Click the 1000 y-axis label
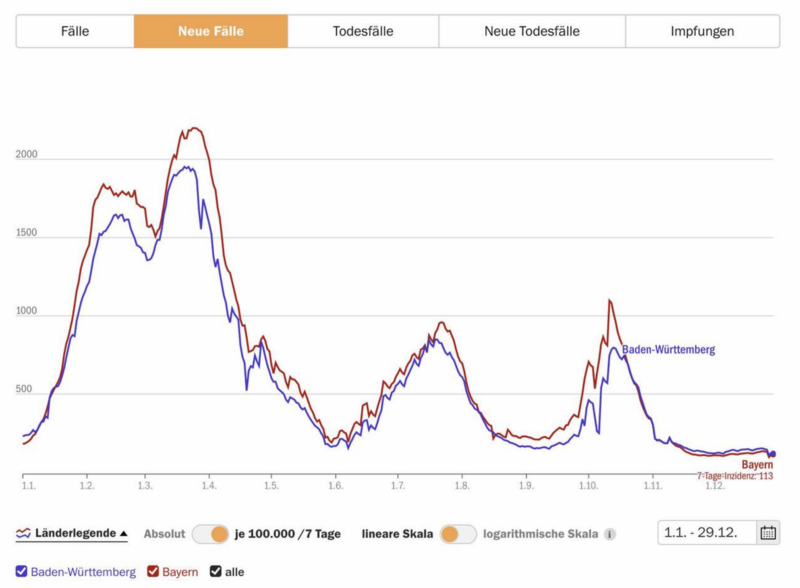Image resolution: width=800 pixels, height=588 pixels. pos(27,311)
